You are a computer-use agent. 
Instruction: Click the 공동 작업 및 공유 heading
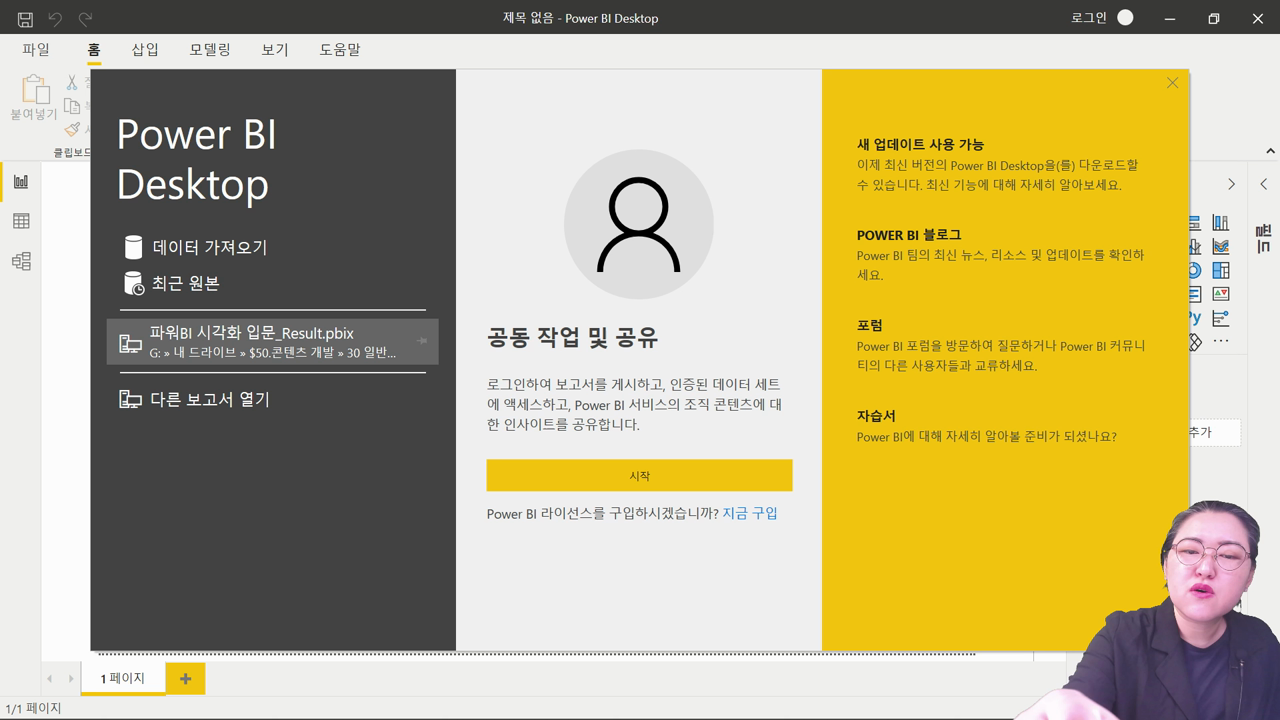click(572, 337)
